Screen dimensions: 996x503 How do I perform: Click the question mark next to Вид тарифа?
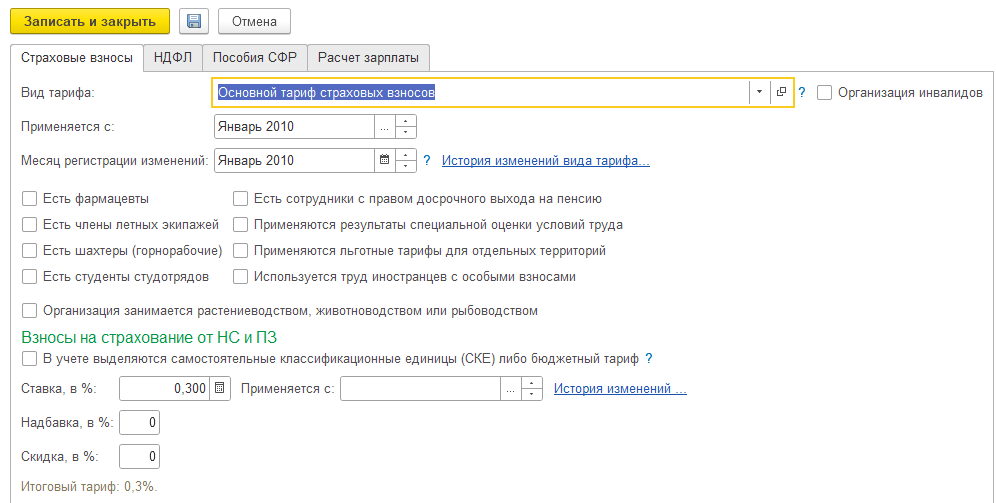tap(802, 93)
